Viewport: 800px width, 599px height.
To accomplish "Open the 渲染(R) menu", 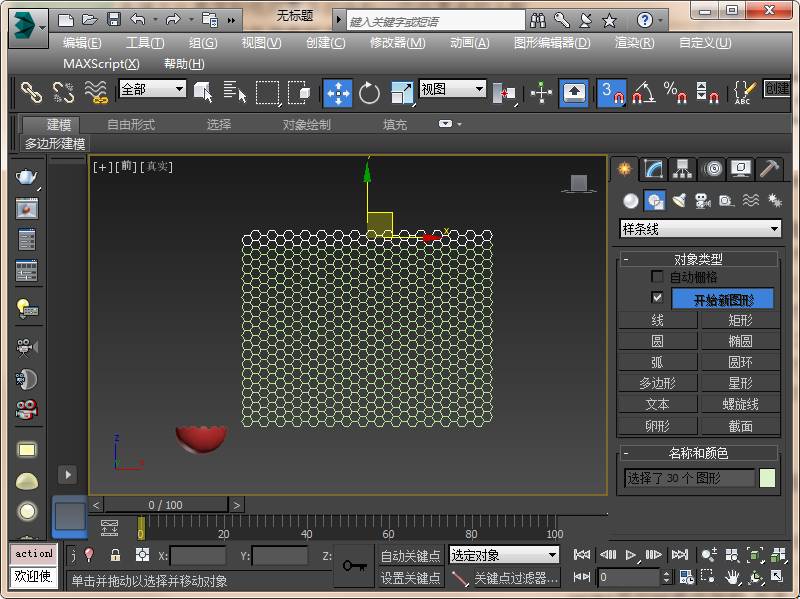I will pos(634,43).
